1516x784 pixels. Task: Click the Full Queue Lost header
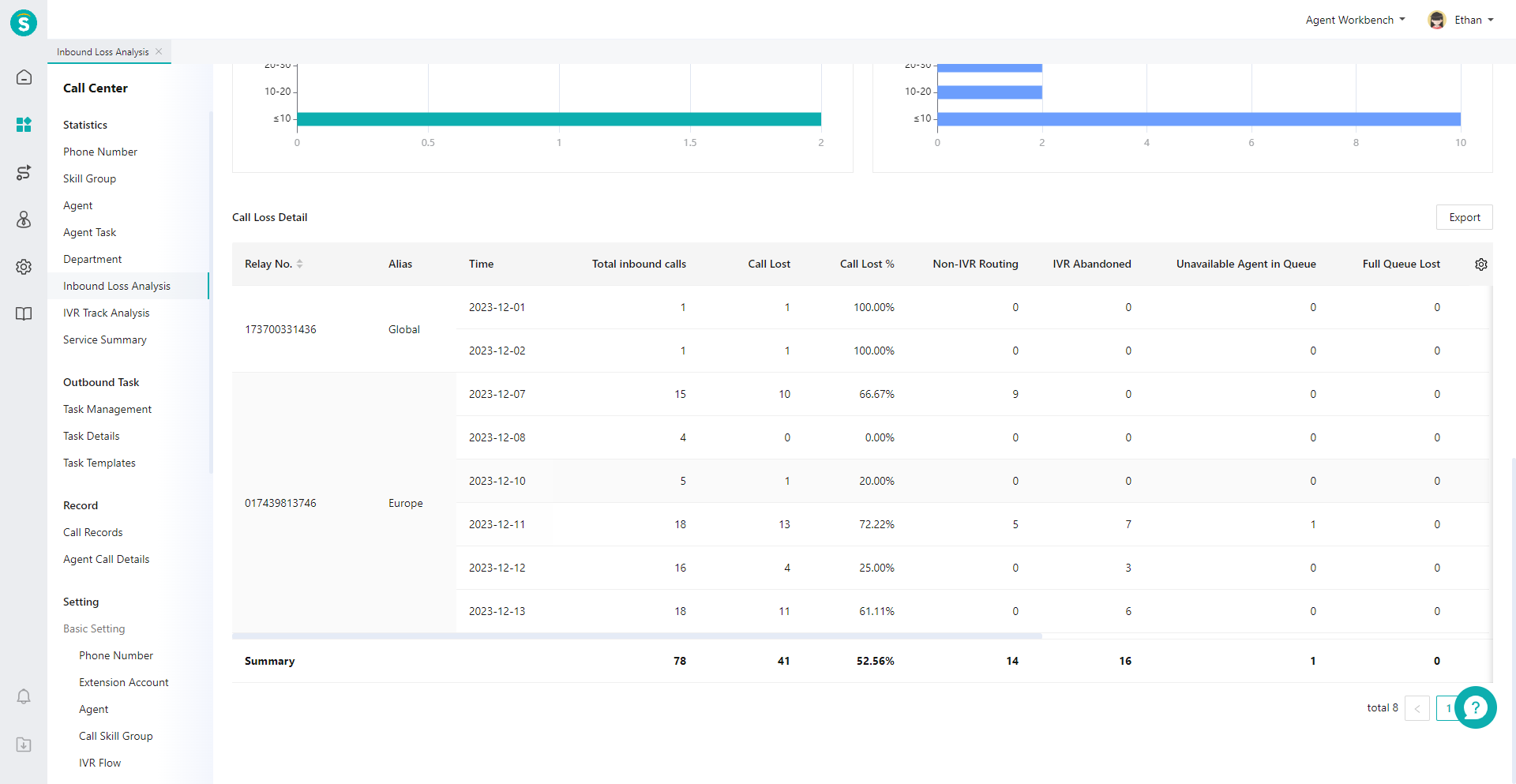[x=1402, y=264]
